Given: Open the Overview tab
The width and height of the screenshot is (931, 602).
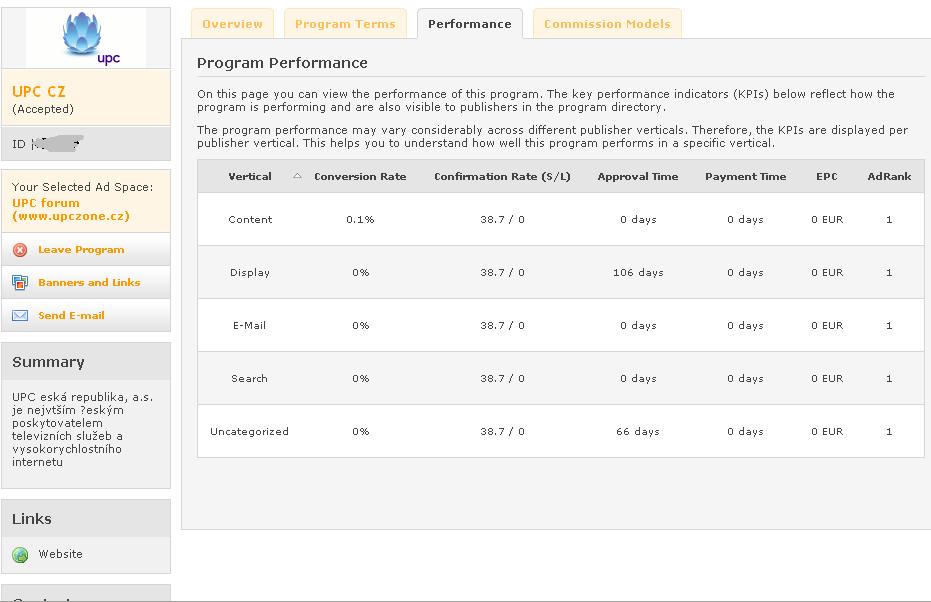Looking at the screenshot, I should [x=232, y=24].
